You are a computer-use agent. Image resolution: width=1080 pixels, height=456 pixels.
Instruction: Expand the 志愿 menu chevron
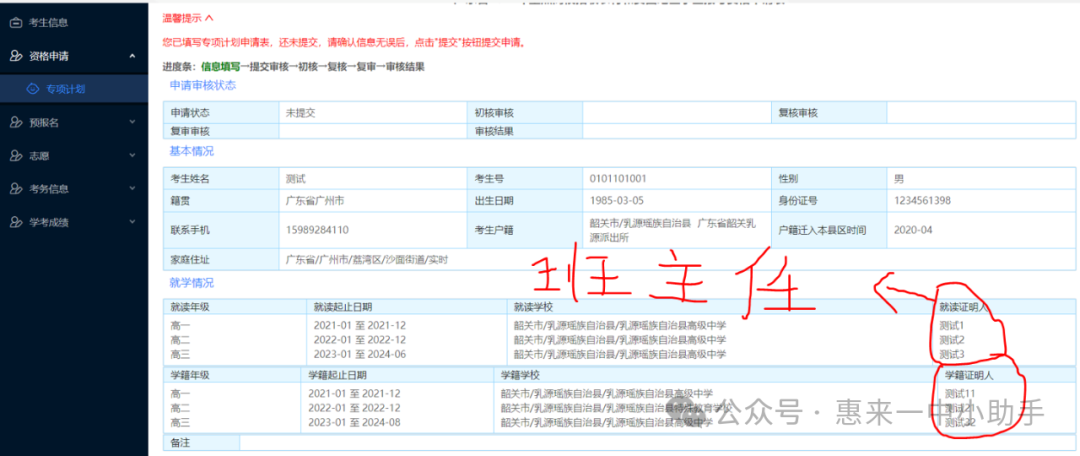pyautogui.click(x=132, y=156)
